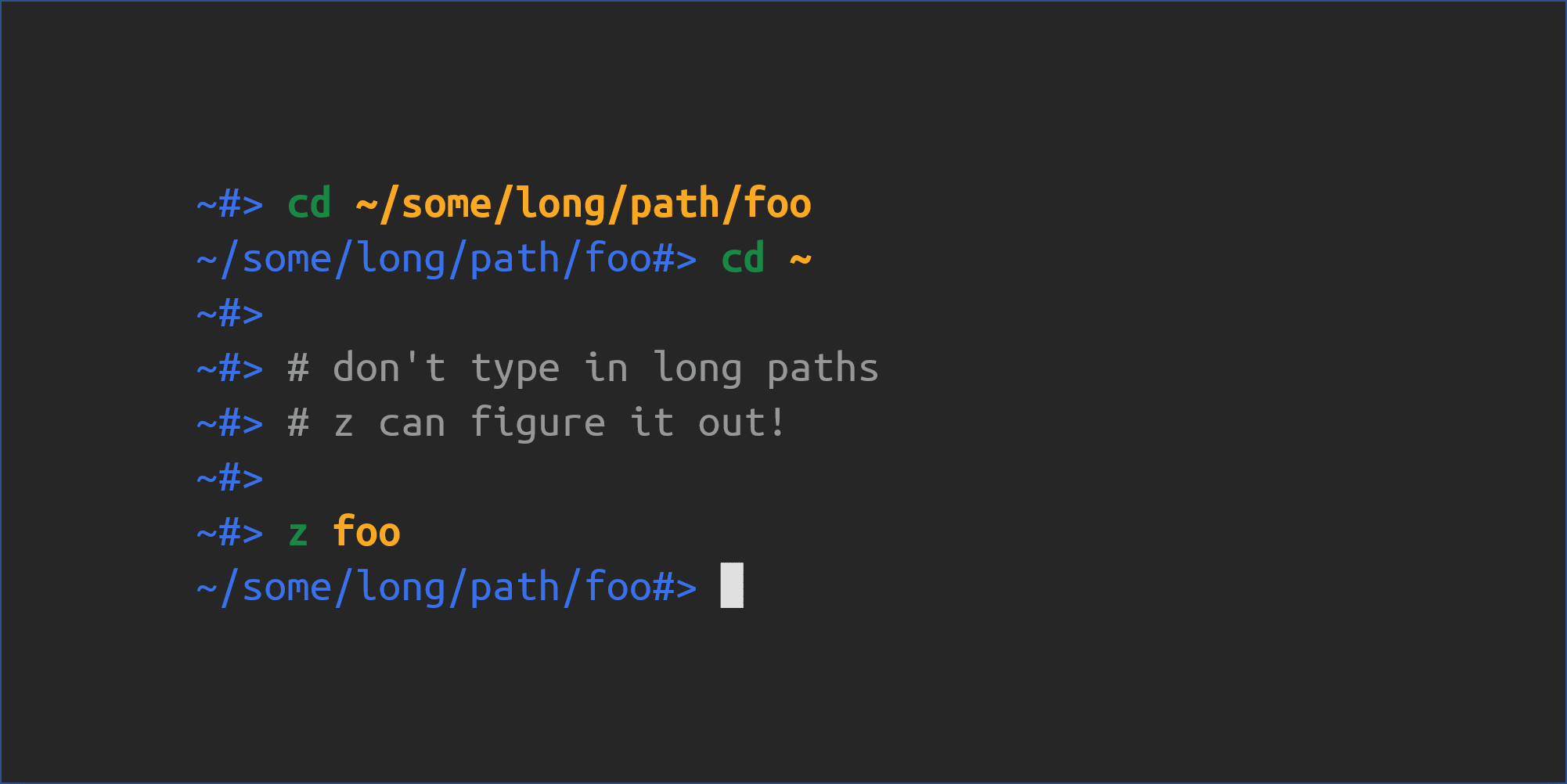Click the "~#>" prompt before "don't type" comment
The width and height of the screenshot is (1567, 784).
click(230, 369)
